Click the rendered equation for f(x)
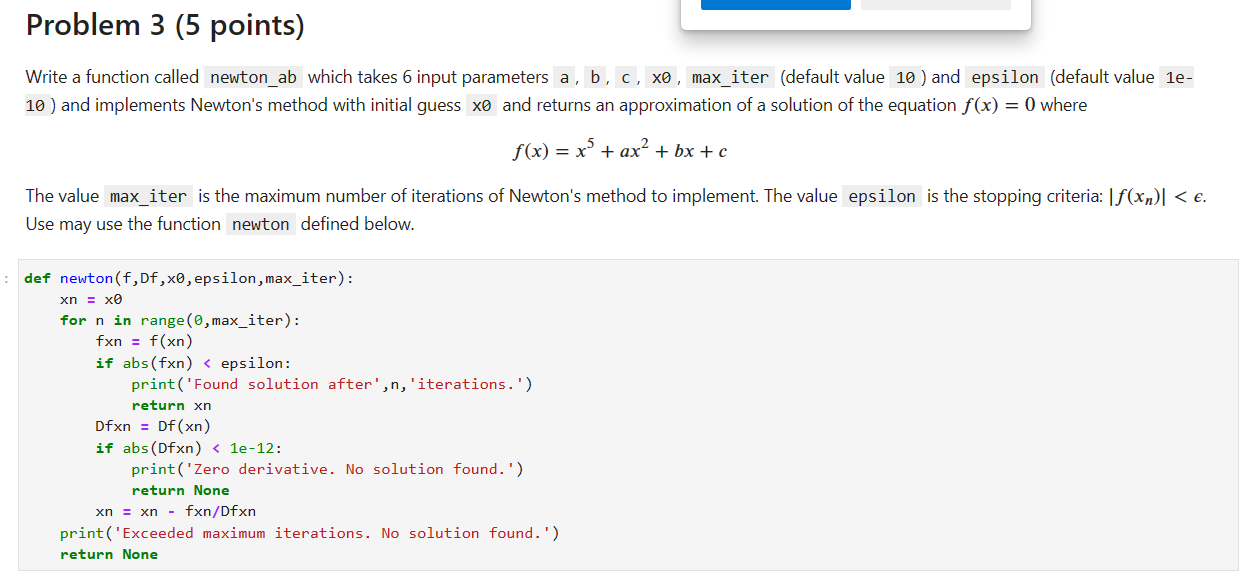This screenshot has width=1253, height=582. coord(619,150)
